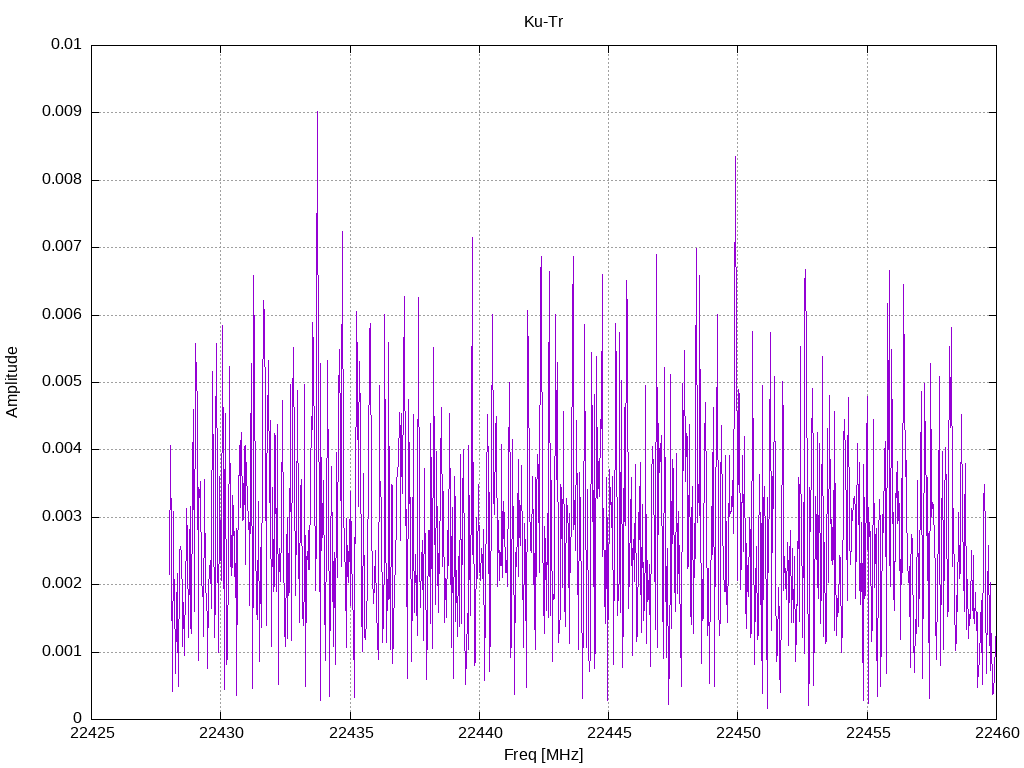The image size is (1024, 768).
Task: Click the x-axis tick label 22455
Action: point(867,733)
